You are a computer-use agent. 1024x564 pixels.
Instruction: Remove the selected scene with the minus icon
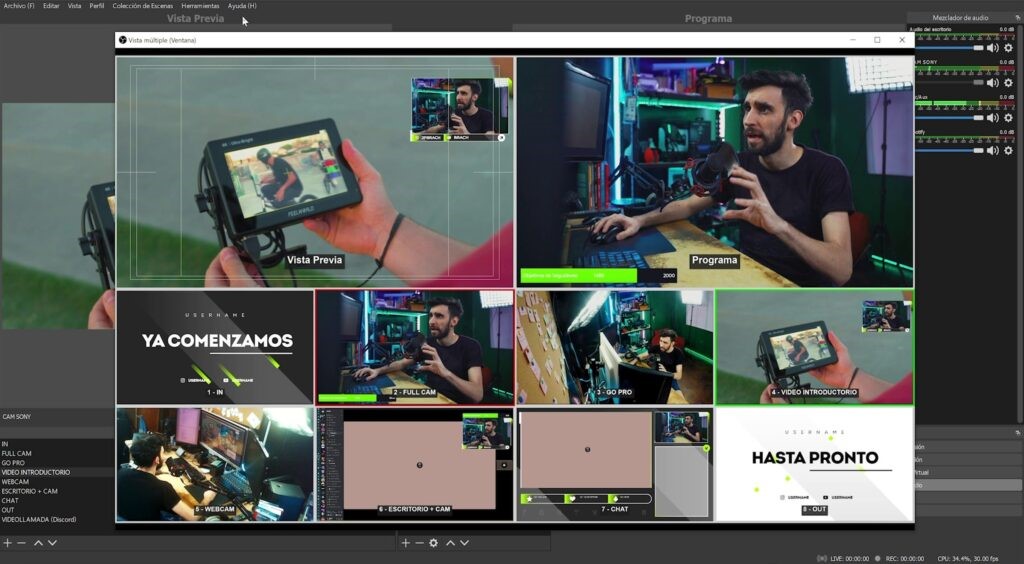pos(21,543)
